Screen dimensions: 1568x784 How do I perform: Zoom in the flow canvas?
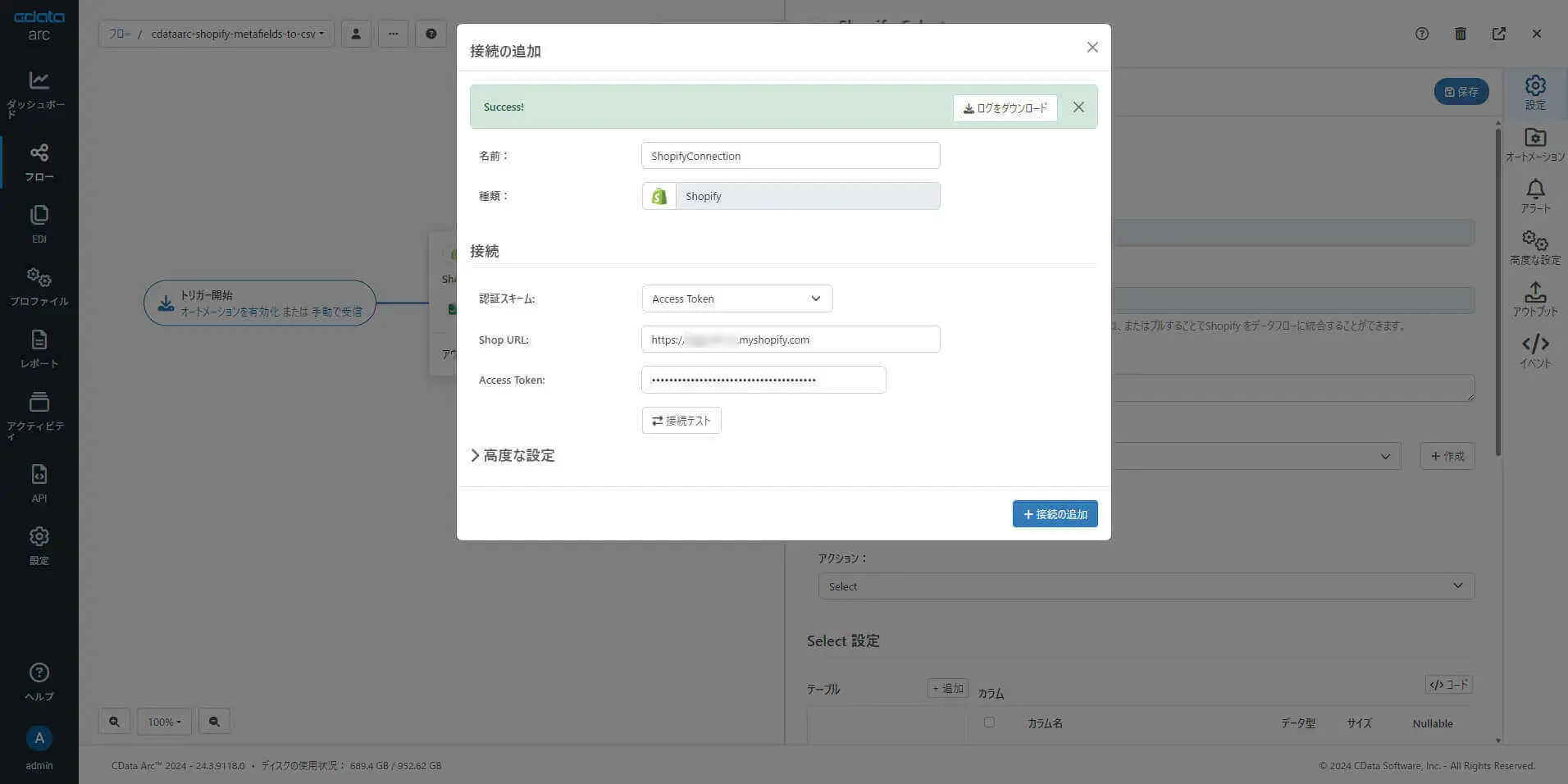pyautogui.click(x=114, y=722)
